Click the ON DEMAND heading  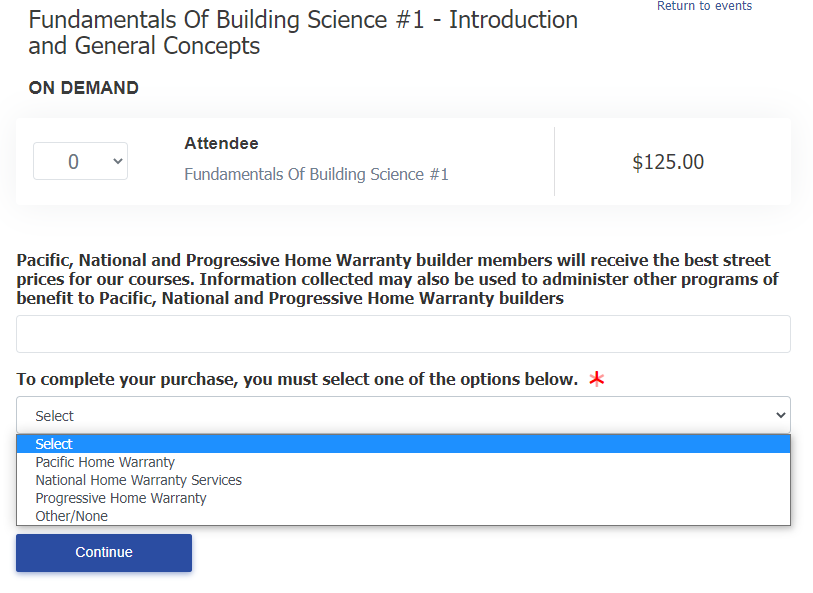tap(83, 88)
